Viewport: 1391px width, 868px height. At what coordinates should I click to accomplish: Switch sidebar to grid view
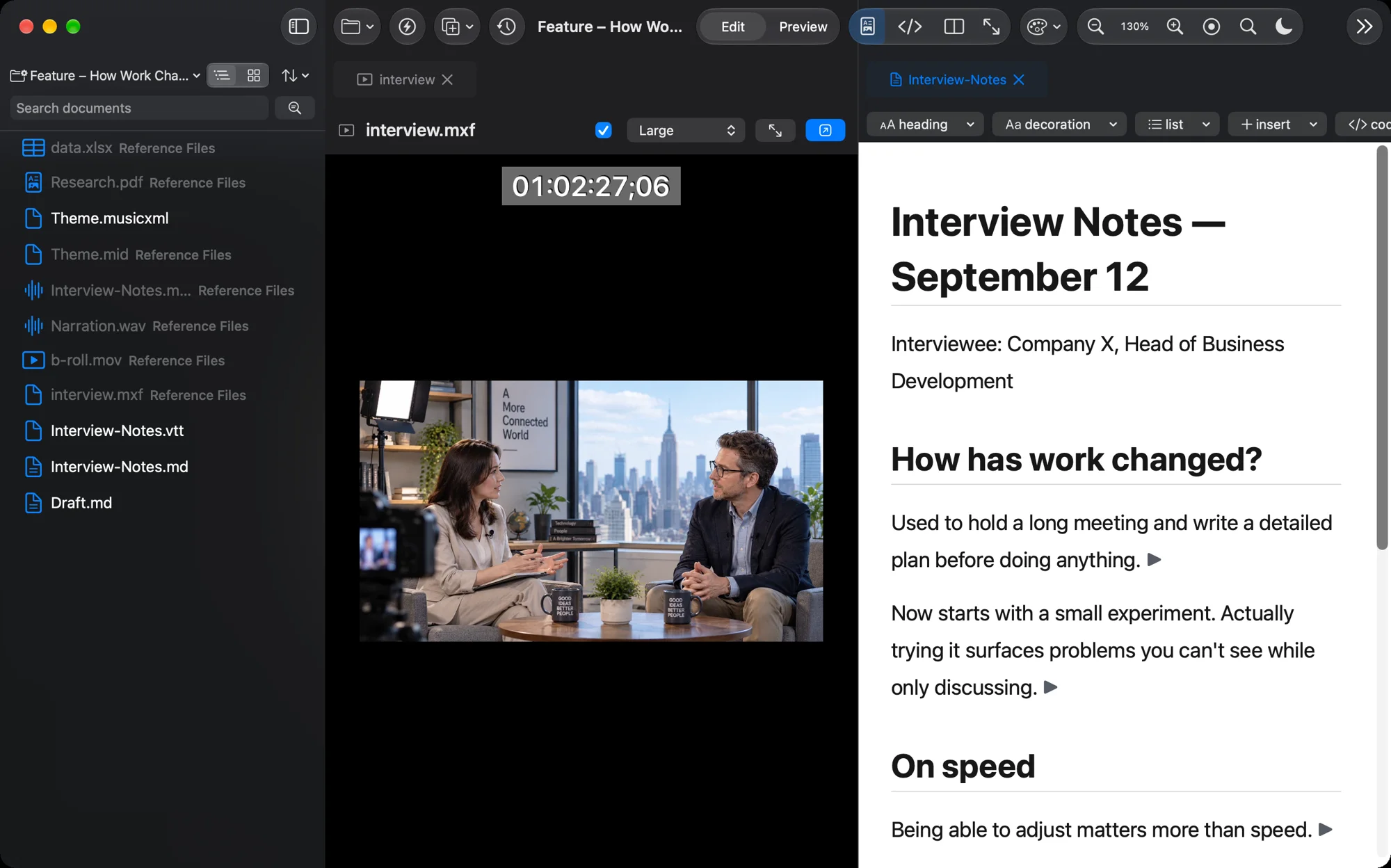[254, 75]
